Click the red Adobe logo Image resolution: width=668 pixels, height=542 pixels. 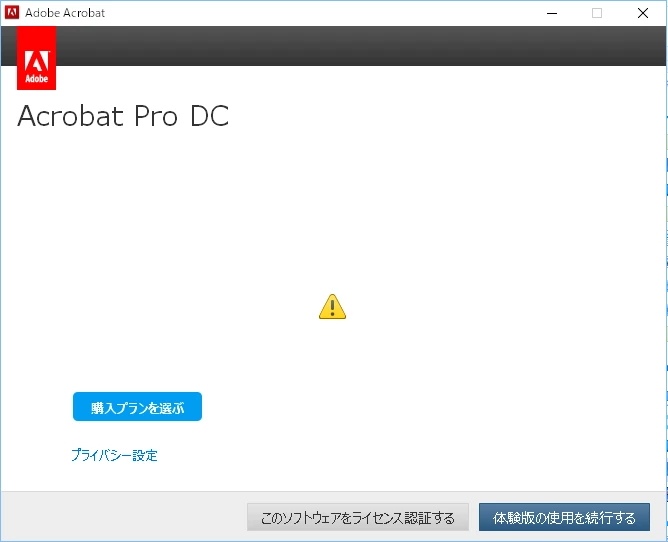point(36,58)
